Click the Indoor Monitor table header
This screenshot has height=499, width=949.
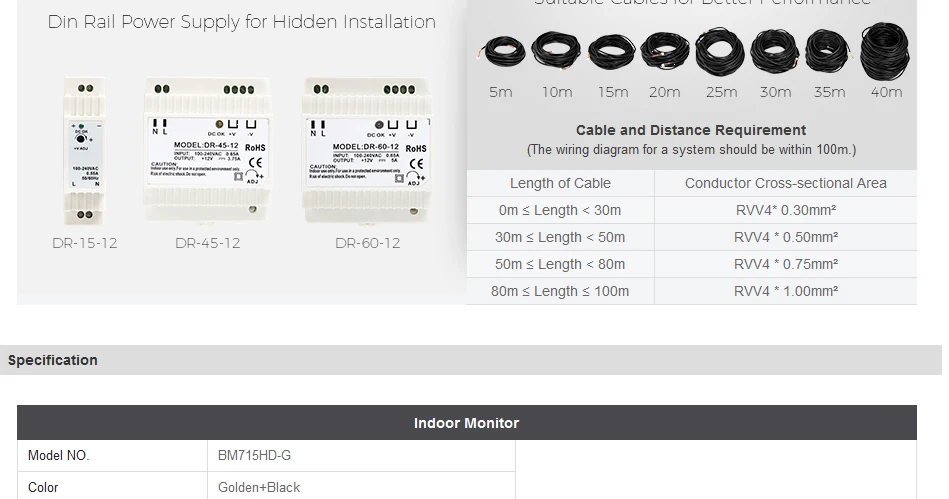[467, 423]
